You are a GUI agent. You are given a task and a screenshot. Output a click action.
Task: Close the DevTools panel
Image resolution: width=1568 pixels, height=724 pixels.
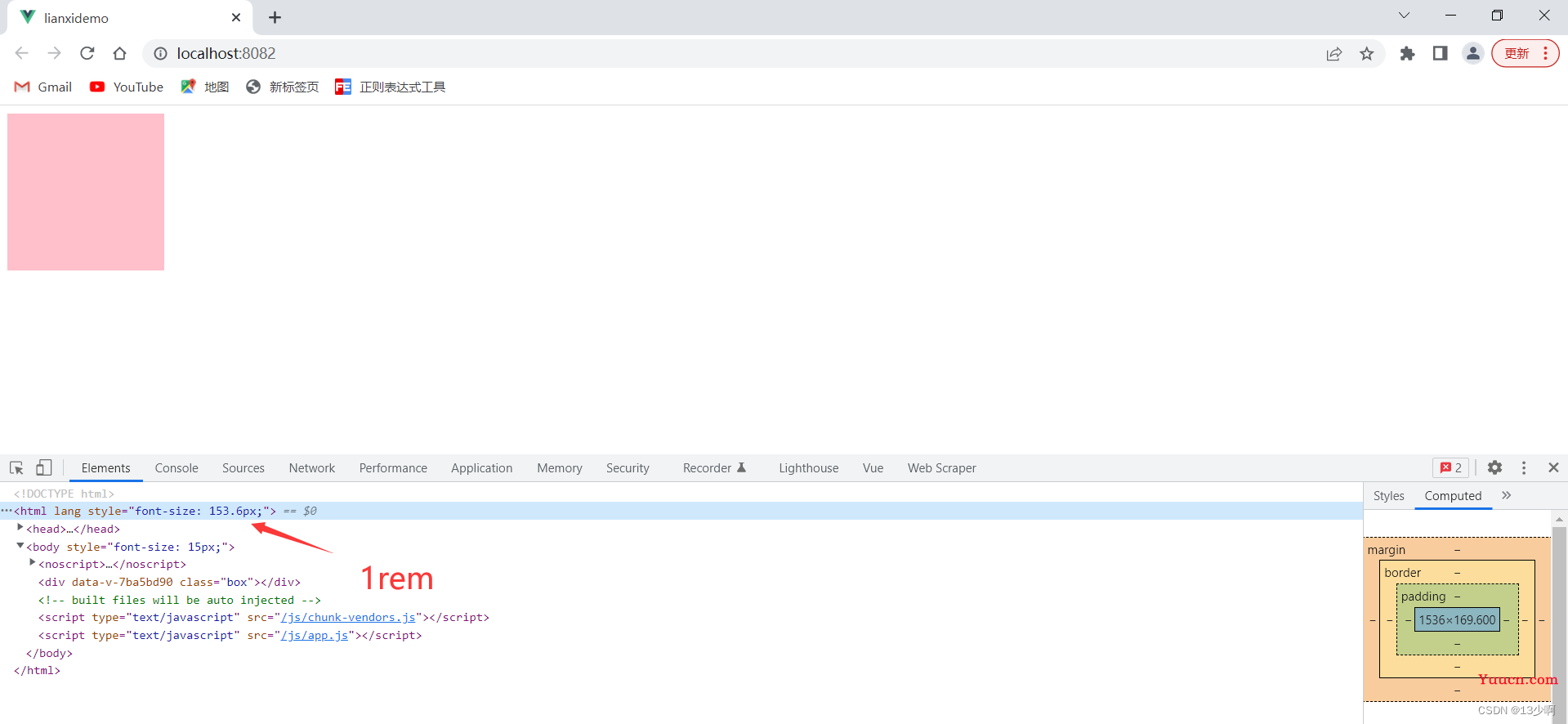[x=1553, y=468]
